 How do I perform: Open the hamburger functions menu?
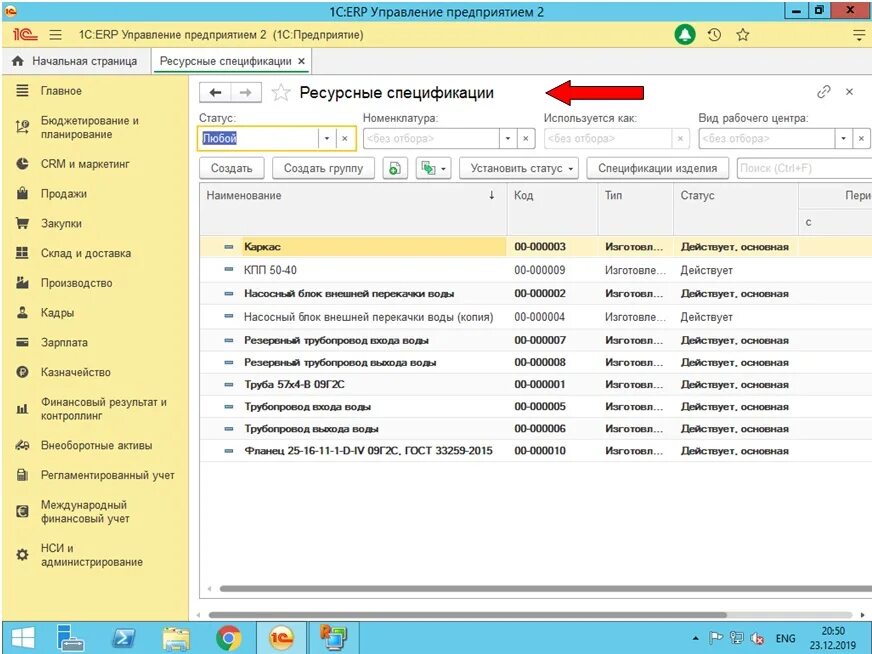pyautogui.click(x=55, y=35)
